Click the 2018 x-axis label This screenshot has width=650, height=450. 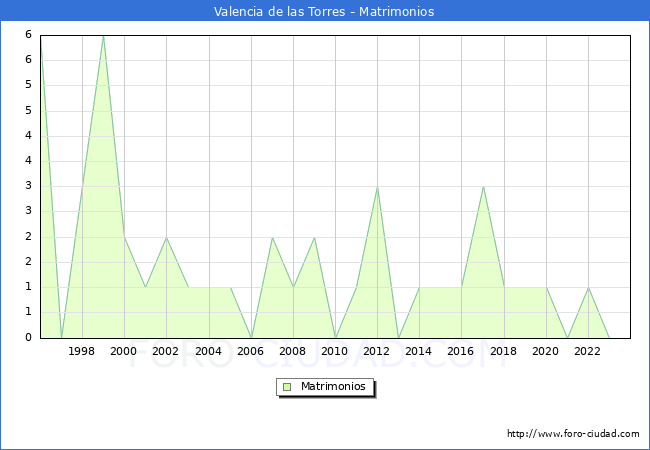coord(504,351)
